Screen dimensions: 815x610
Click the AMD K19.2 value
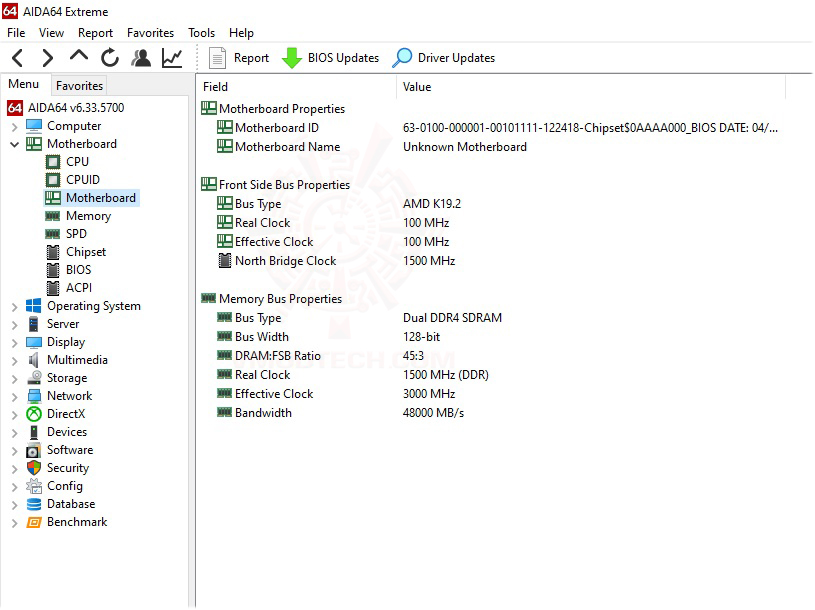pos(431,204)
